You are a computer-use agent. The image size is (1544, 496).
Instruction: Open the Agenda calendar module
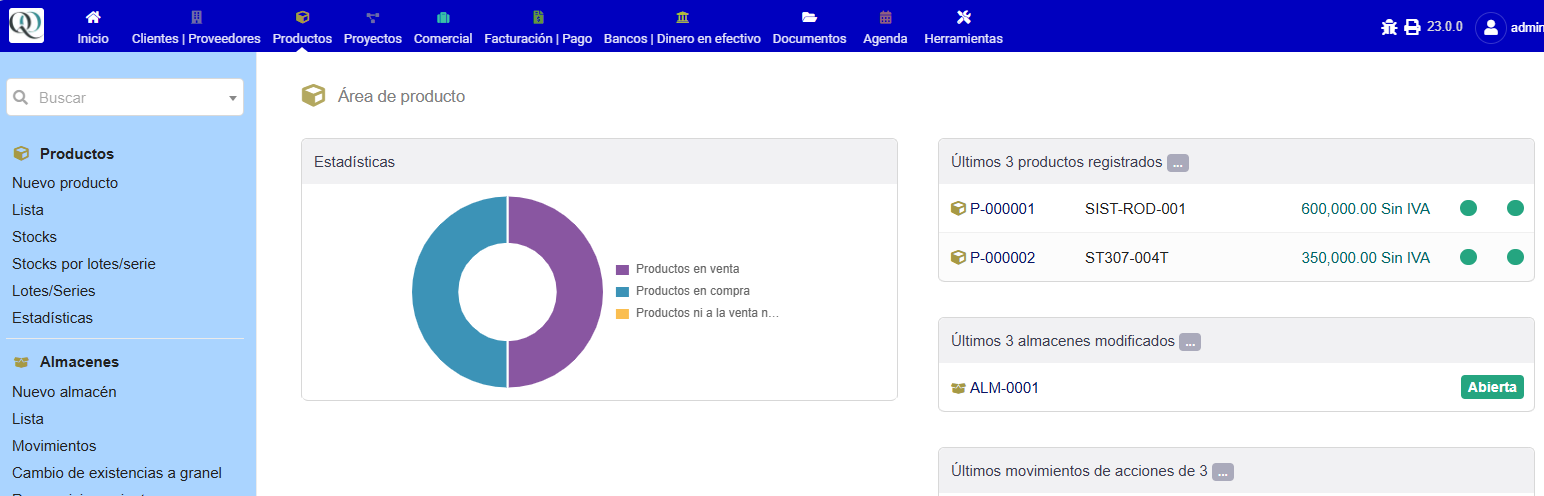885,27
